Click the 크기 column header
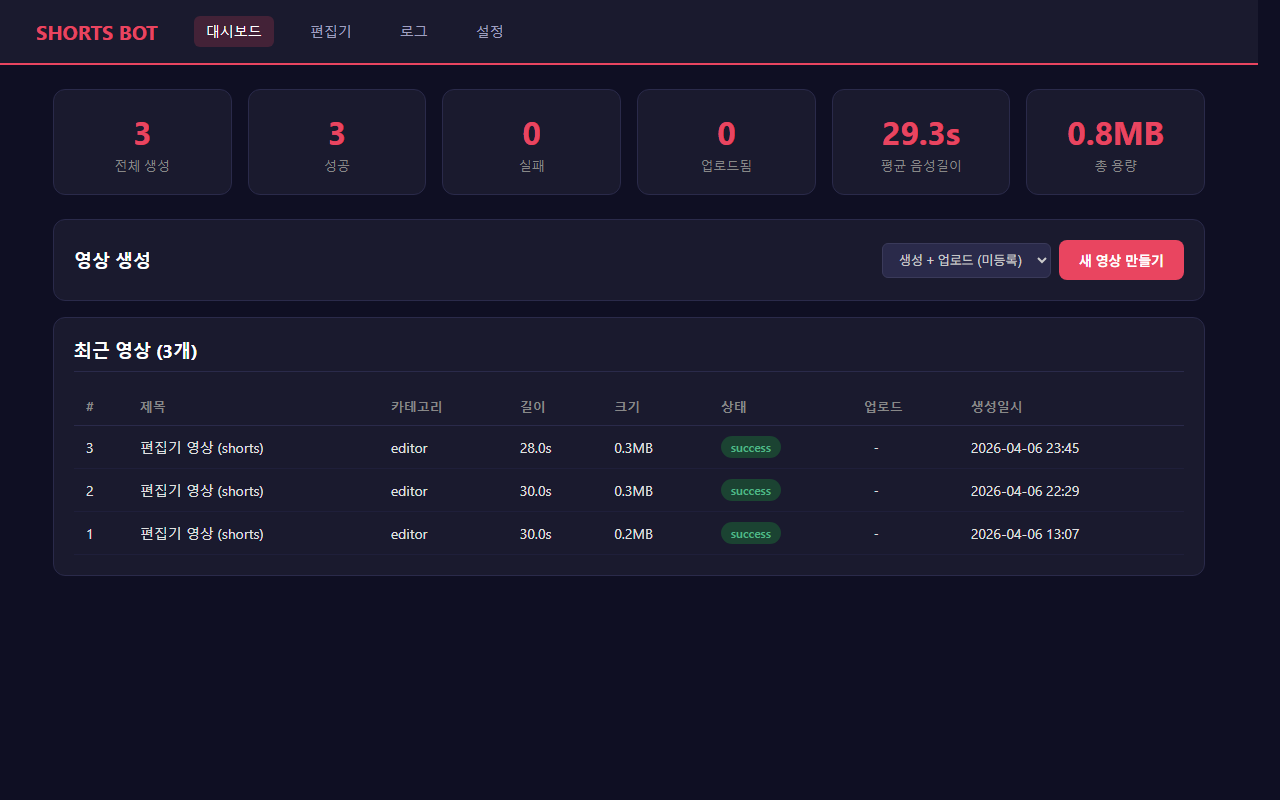The width and height of the screenshot is (1280, 800). click(627, 407)
